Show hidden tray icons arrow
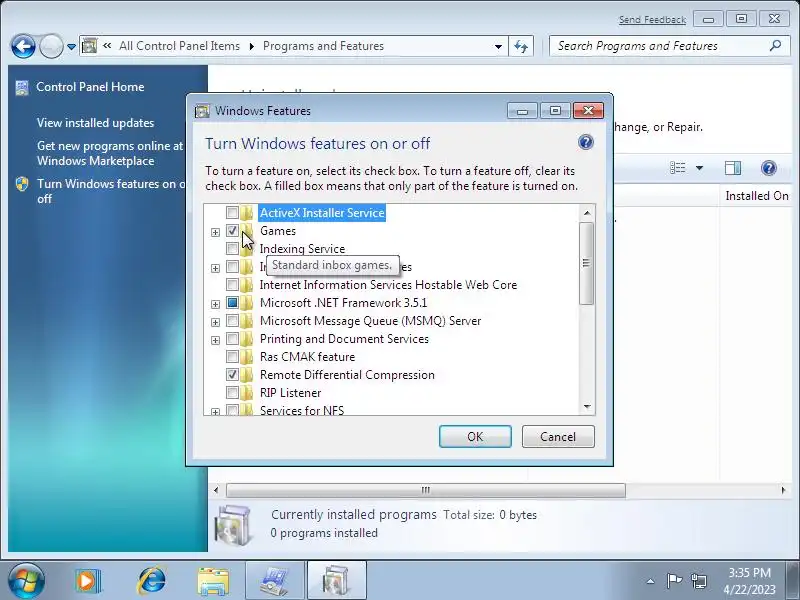 pyautogui.click(x=651, y=581)
